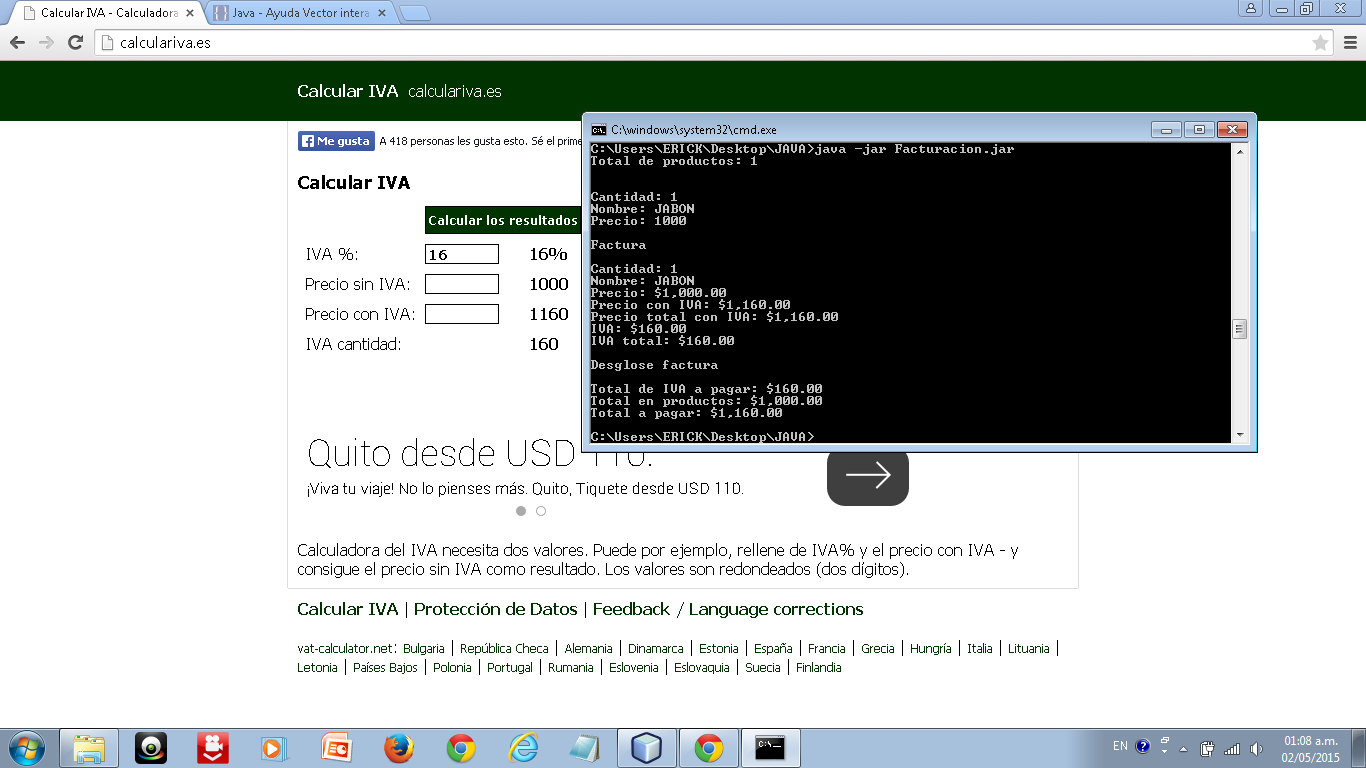The height and width of the screenshot is (768, 1366).
Task: Open the Suecia link
Action: point(763,668)
